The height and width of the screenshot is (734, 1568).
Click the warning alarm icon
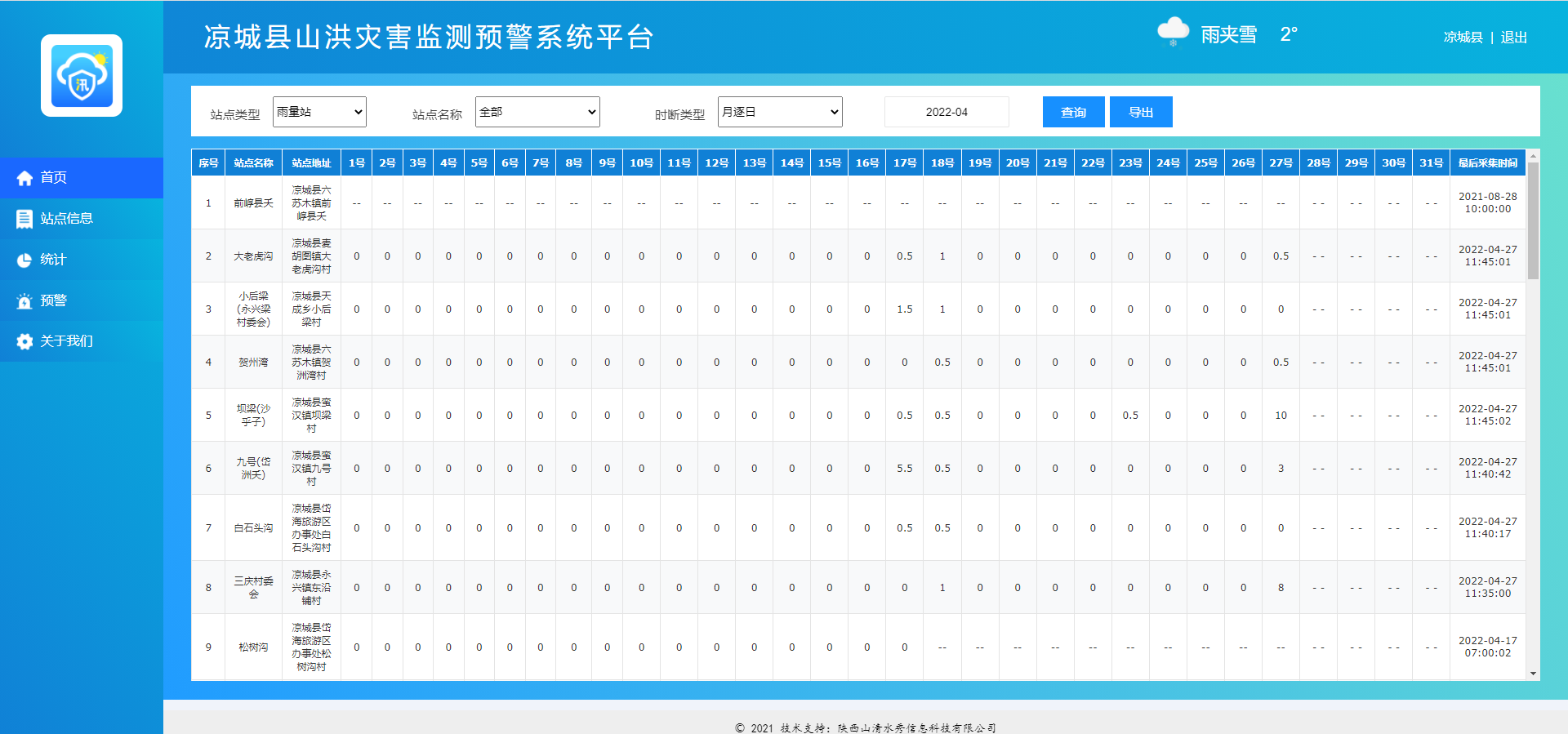click(24, 300)
